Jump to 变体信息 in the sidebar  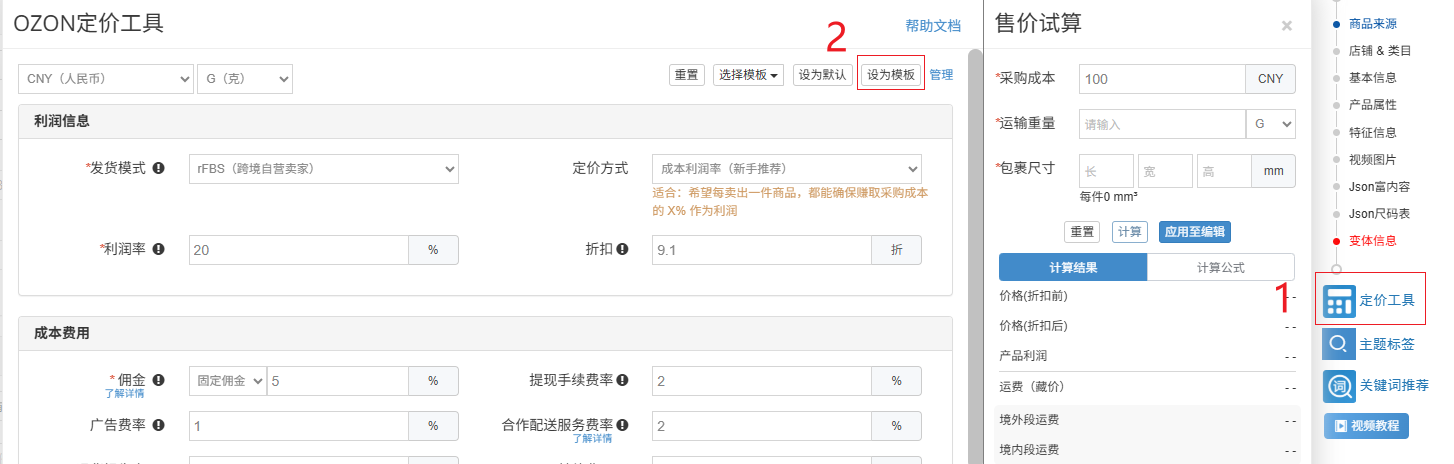1372,241
